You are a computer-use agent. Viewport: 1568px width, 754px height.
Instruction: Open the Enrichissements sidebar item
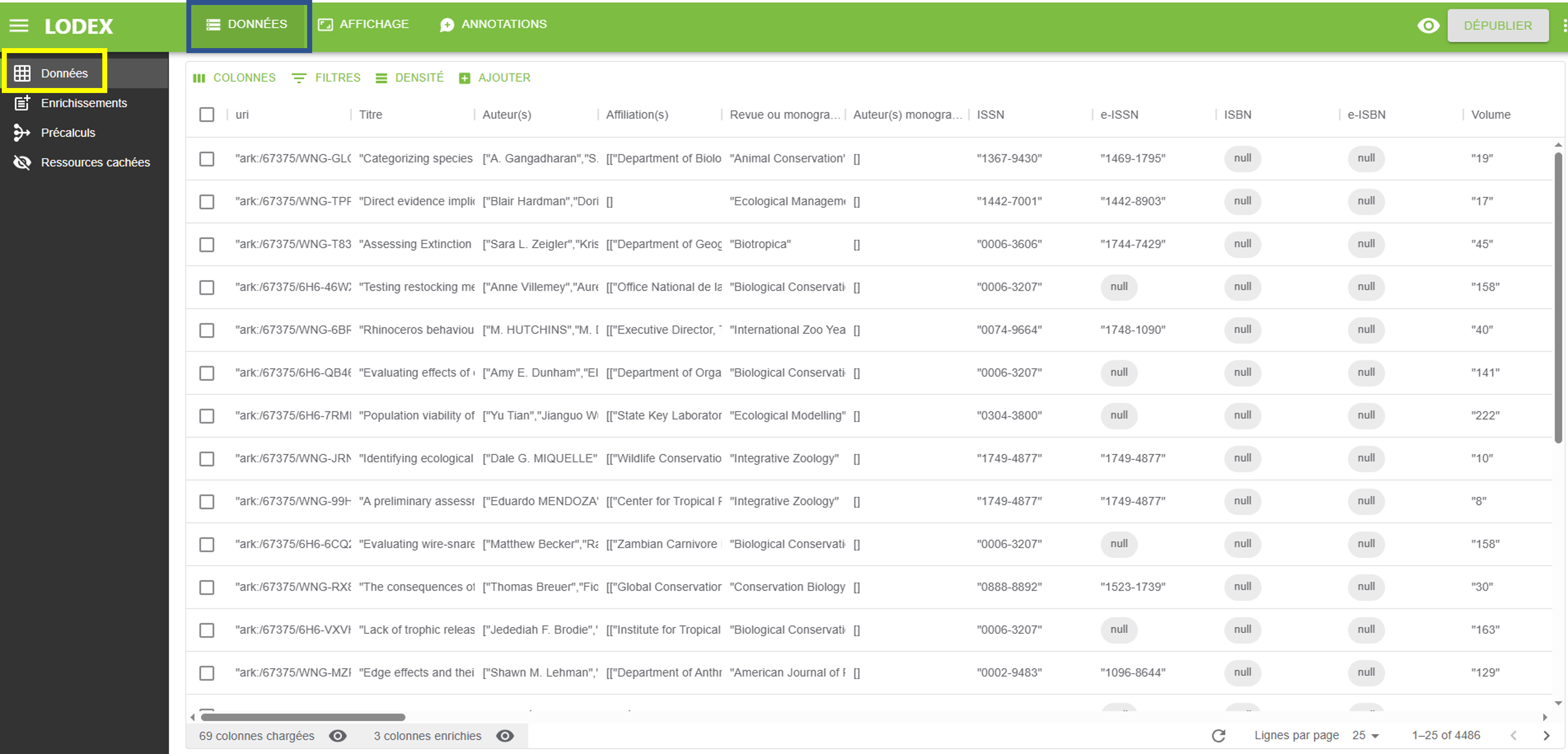point(83,103)
